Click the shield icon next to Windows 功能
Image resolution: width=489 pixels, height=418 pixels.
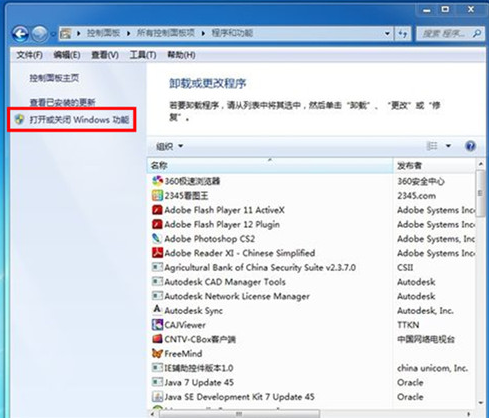(20, 119)
